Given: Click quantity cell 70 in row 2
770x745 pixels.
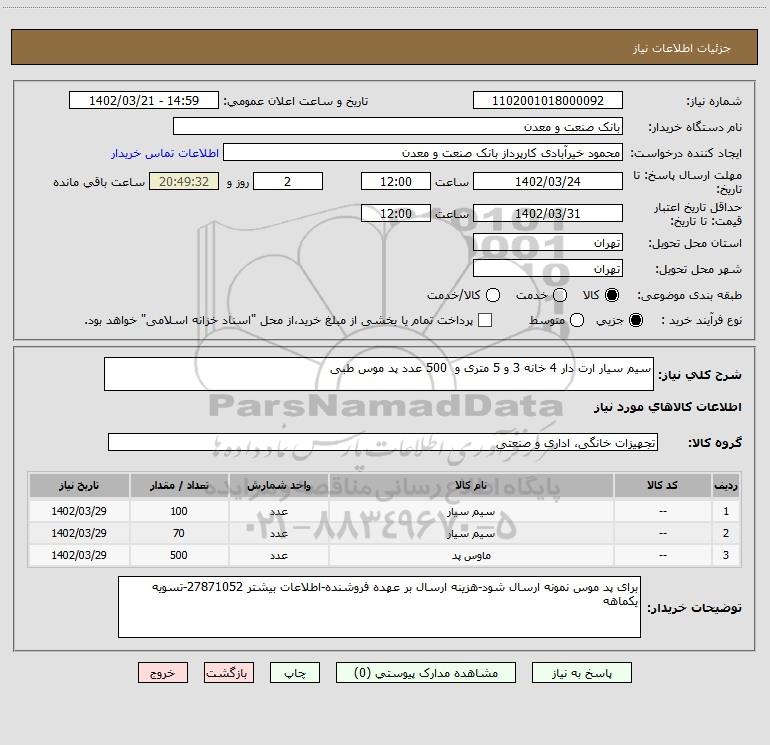Looking at the screenshot, I should tap(179, 533).
